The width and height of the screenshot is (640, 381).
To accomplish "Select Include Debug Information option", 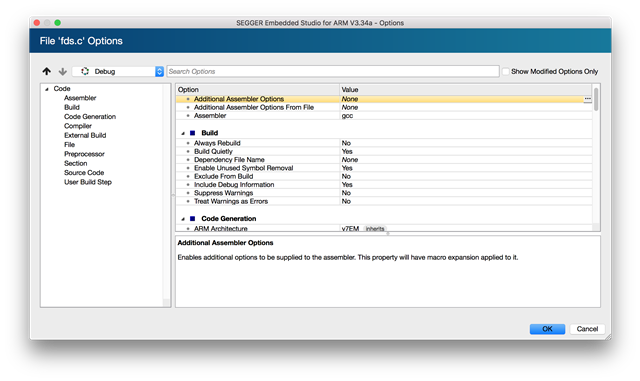I will click(x=384, y=185).
